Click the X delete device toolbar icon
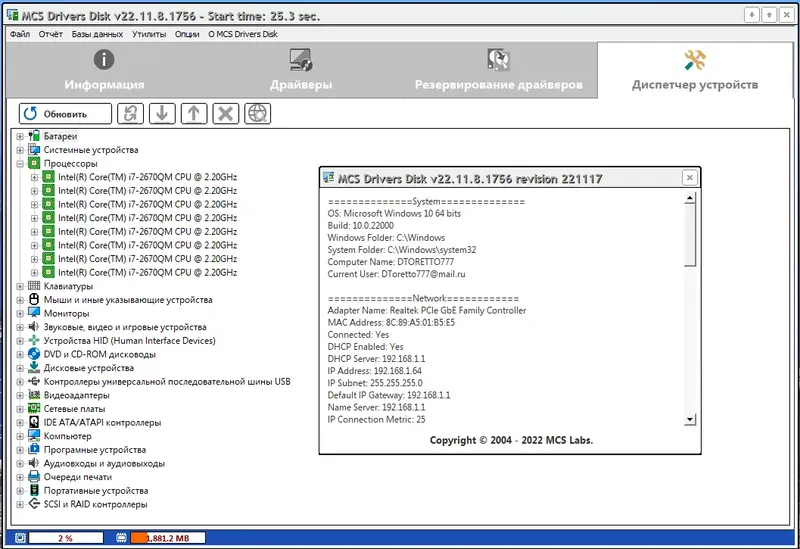 226,113
